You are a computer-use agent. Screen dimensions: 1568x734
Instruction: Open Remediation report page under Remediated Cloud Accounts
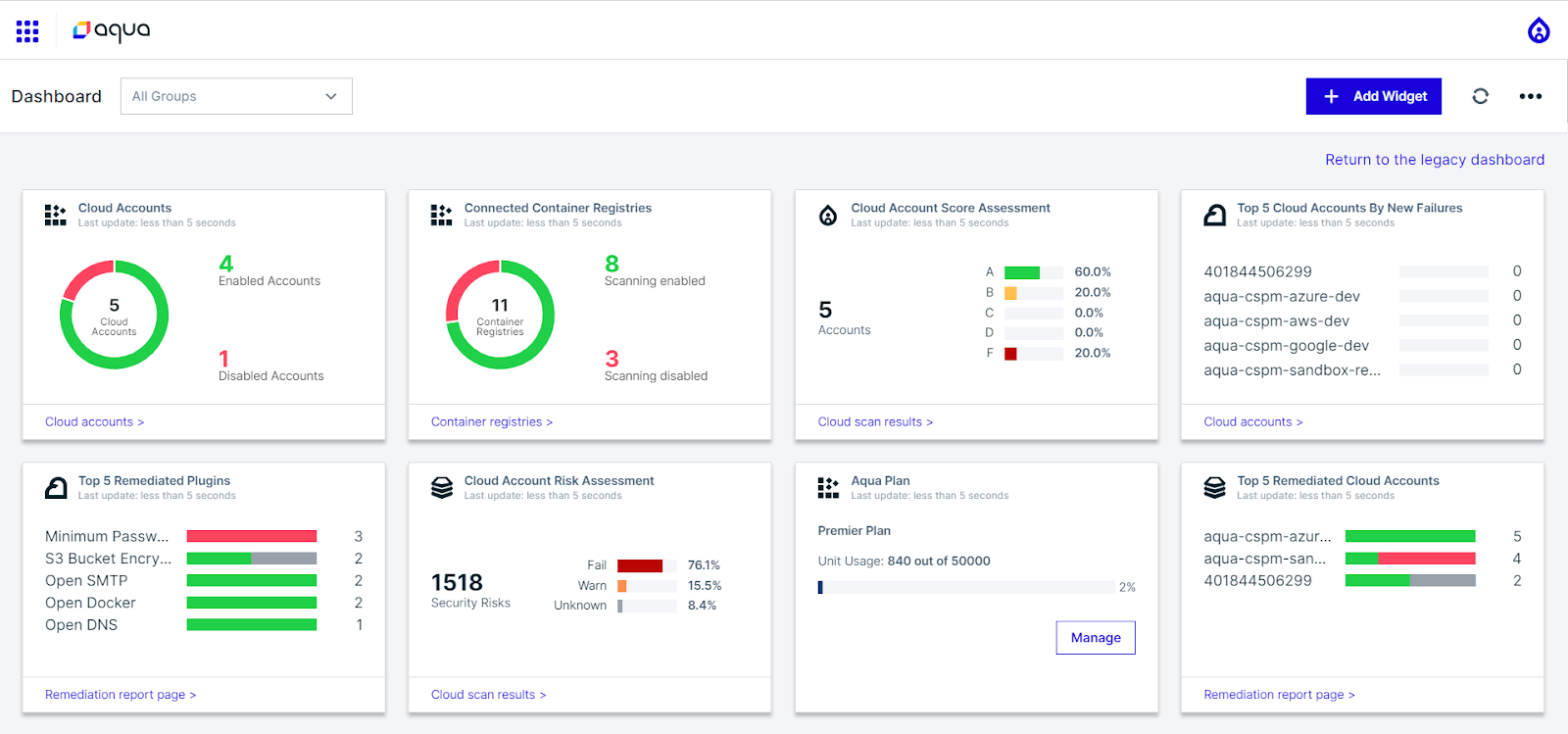1279,694
